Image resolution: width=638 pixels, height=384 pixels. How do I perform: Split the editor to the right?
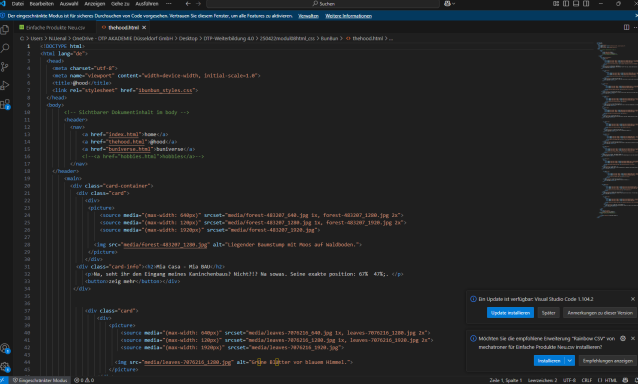click(x=627, y=27)
